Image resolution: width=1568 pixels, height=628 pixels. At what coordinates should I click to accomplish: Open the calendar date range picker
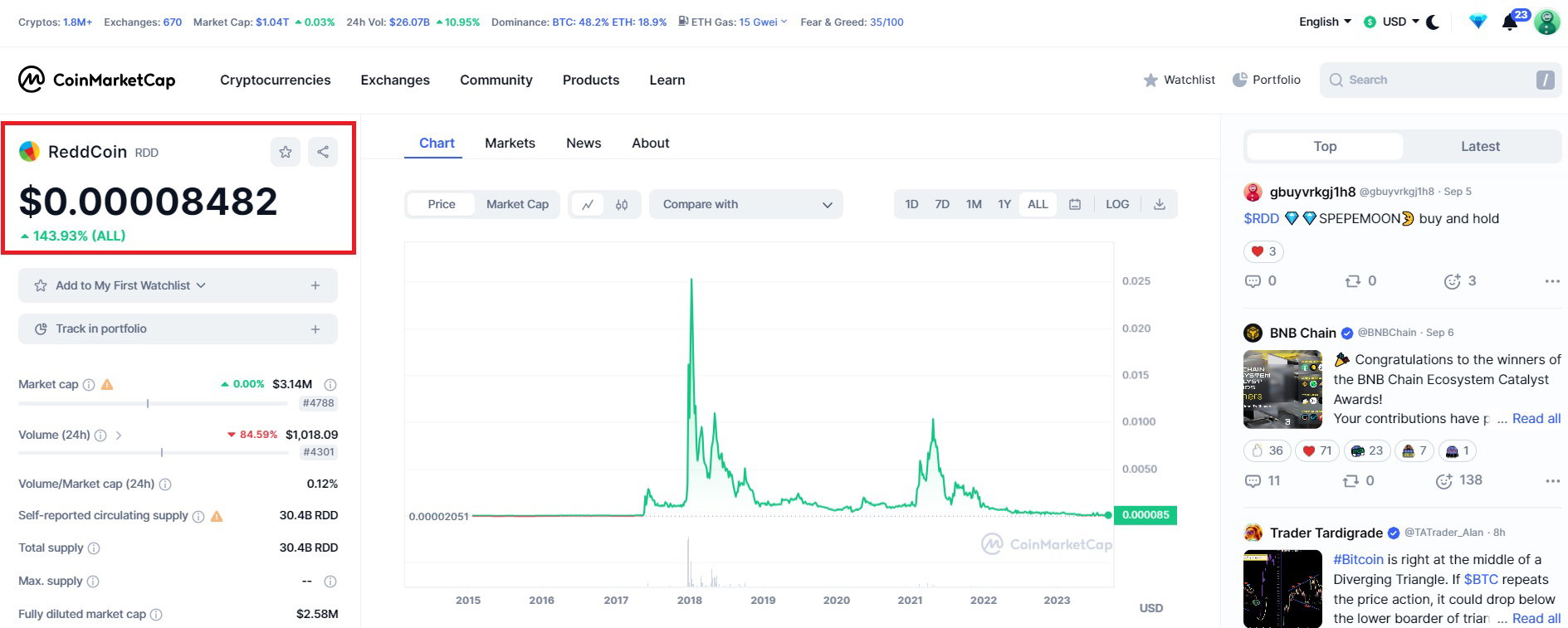[x=1075, y=204]
